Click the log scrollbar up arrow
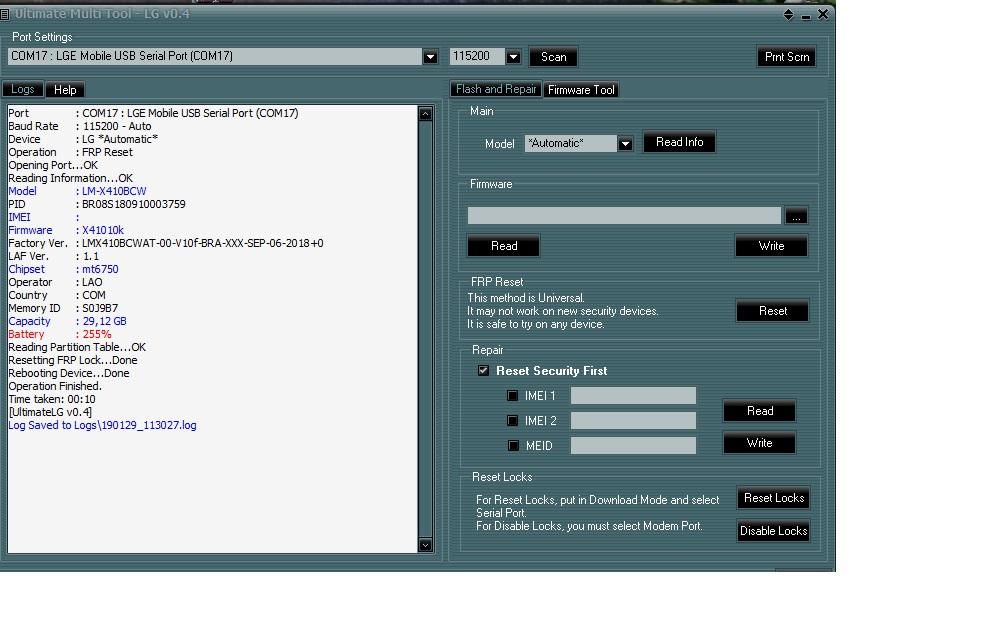The width and height of the screenshot is (1008, 630). pyautogui.click(x=426, y=114)
